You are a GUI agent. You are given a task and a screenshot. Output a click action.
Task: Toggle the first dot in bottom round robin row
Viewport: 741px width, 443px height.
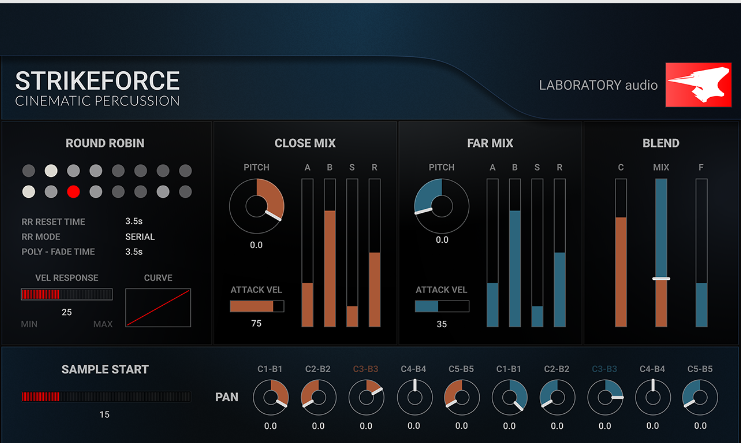(x=29, y=191)
